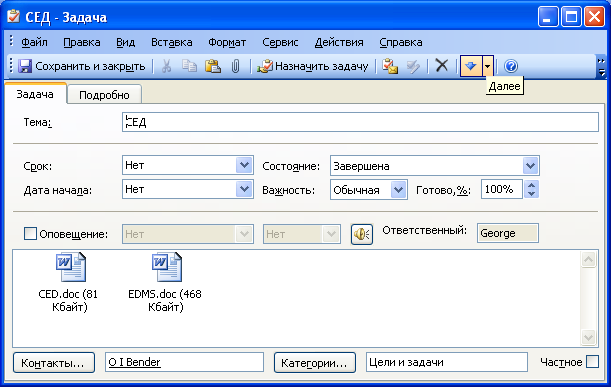The width and height of the screenshot is (611, 387).
Task: Click the toolbar options chevron at right edge
Action: pyautogui.click(x=601, y=67)
